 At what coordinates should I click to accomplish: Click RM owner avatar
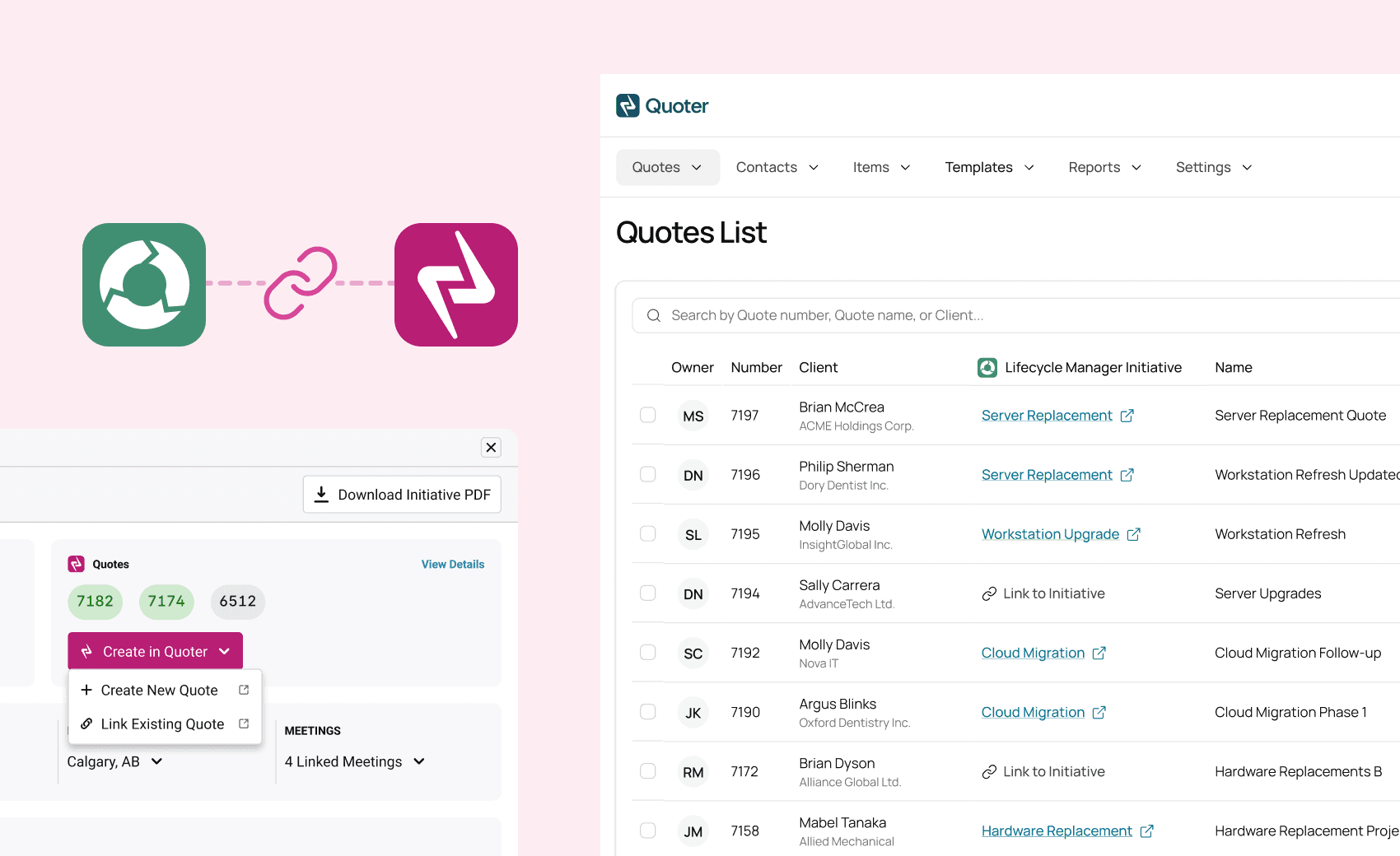693,771
